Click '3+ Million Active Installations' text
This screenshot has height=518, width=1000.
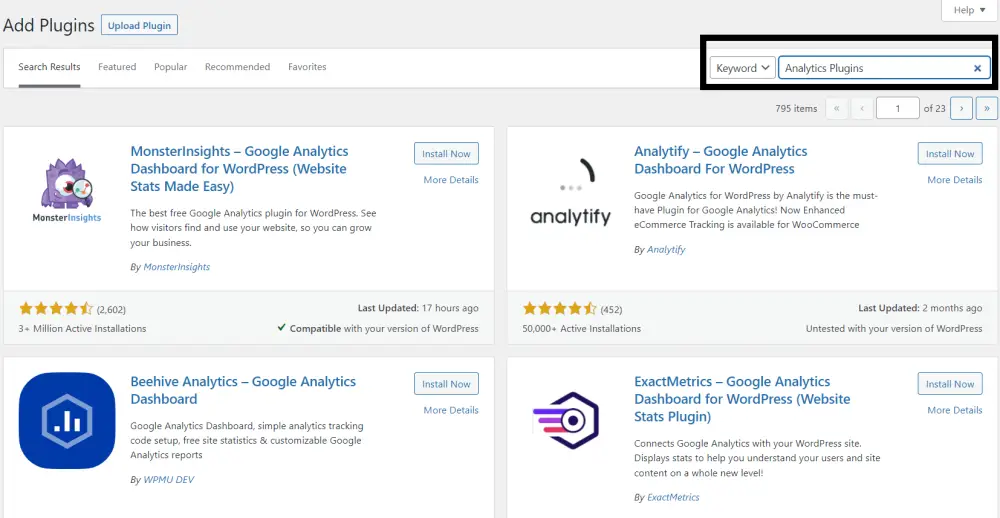click(x=83, y=329)
